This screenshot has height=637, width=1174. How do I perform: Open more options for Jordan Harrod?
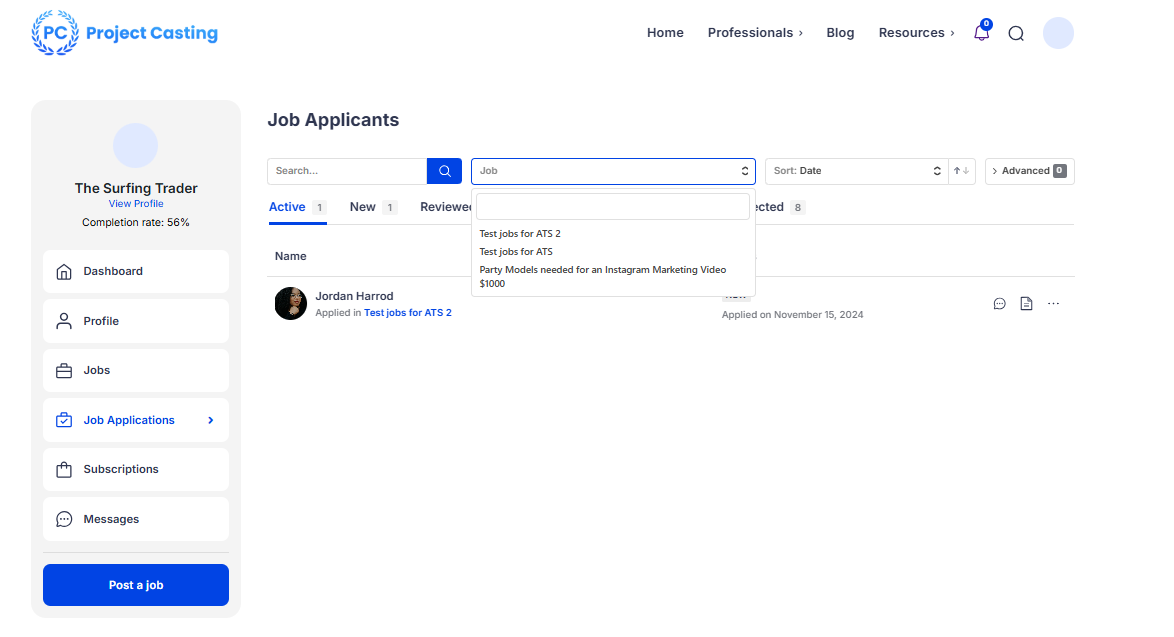(1053, 304)
